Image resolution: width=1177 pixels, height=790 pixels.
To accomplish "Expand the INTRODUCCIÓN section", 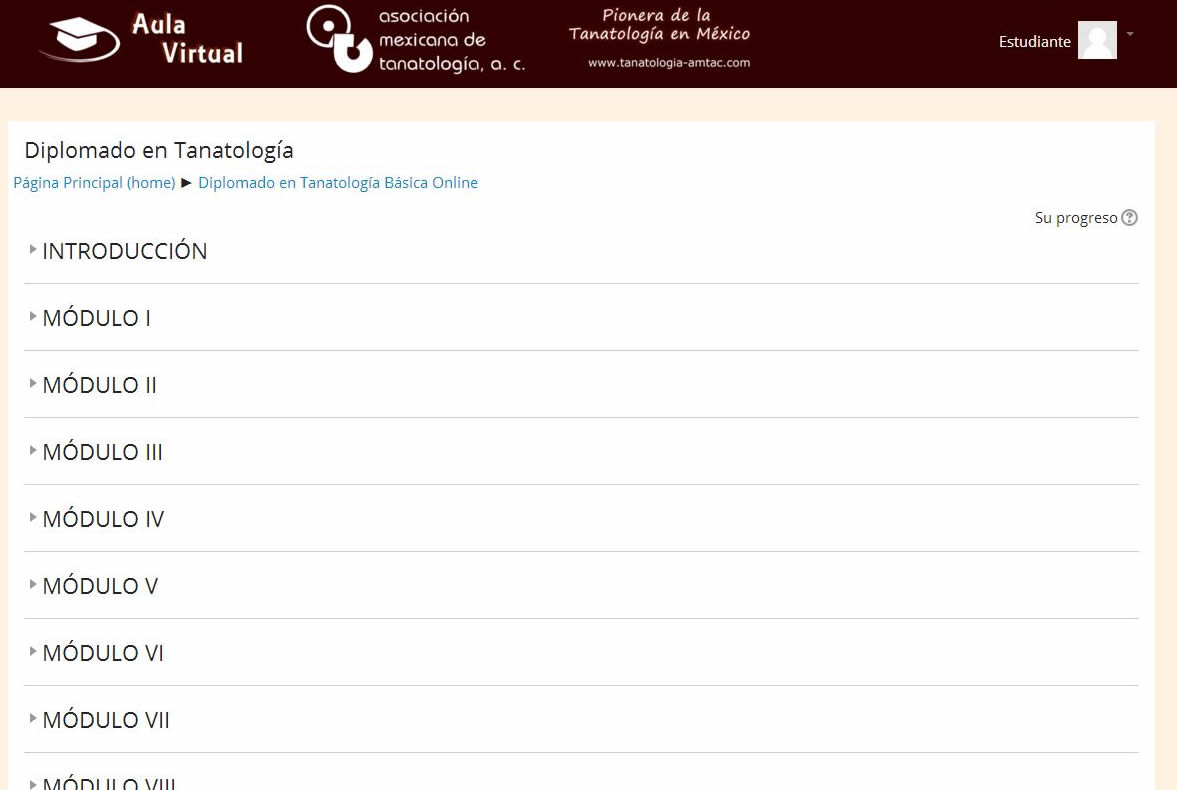I will coord(123,251).
